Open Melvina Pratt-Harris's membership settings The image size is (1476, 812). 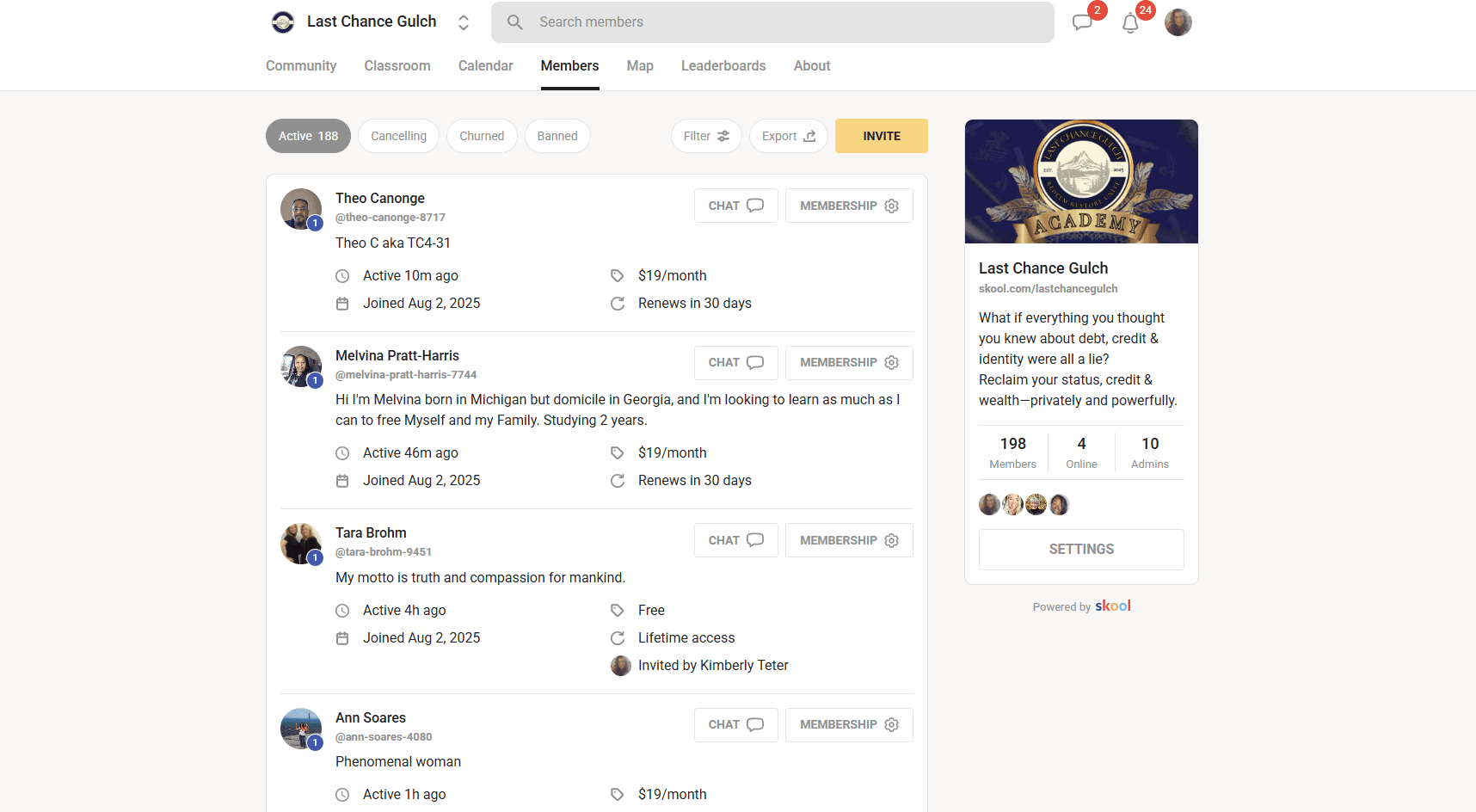point(849,363)
